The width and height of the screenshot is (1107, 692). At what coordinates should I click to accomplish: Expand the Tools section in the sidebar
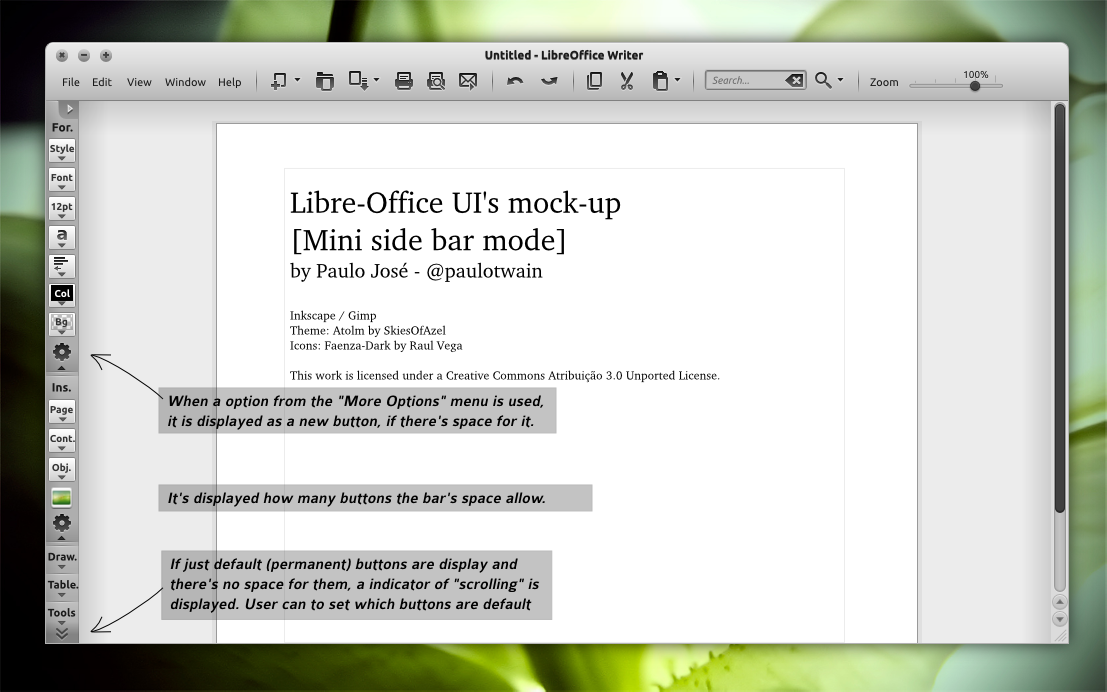(x=62, y=614)
